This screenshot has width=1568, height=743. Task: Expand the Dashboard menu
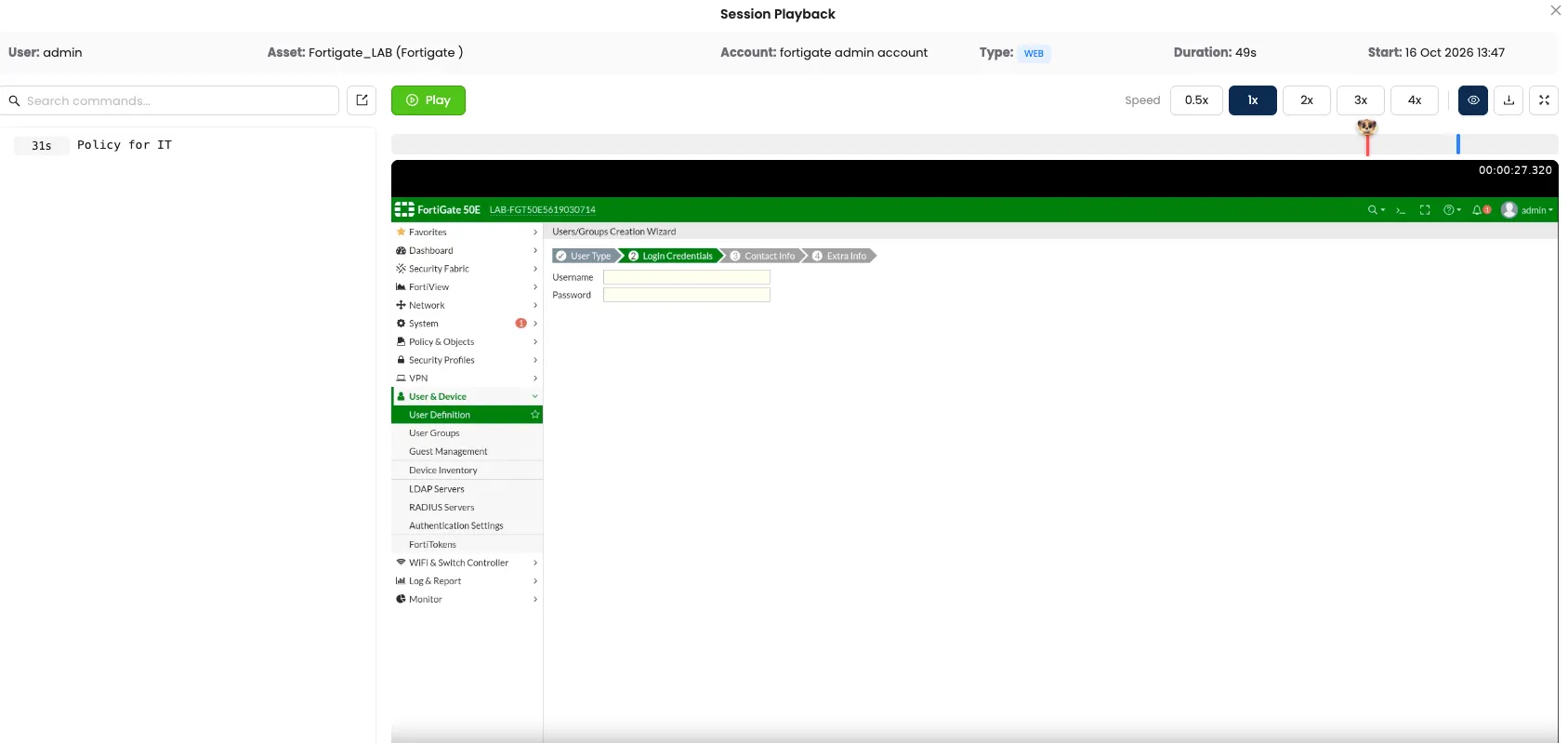pos(467,251)
